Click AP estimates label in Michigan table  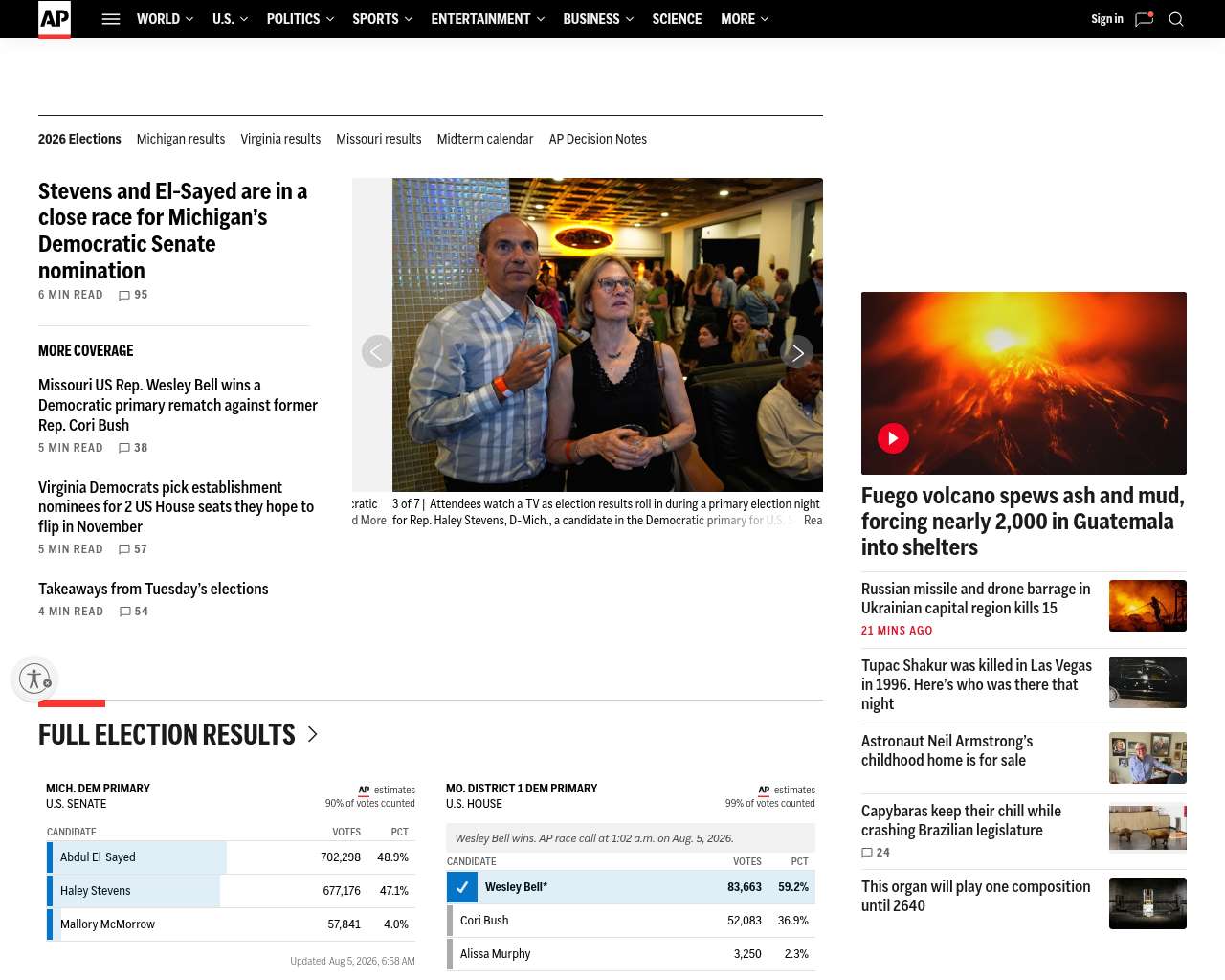click(x=387, y=791)
